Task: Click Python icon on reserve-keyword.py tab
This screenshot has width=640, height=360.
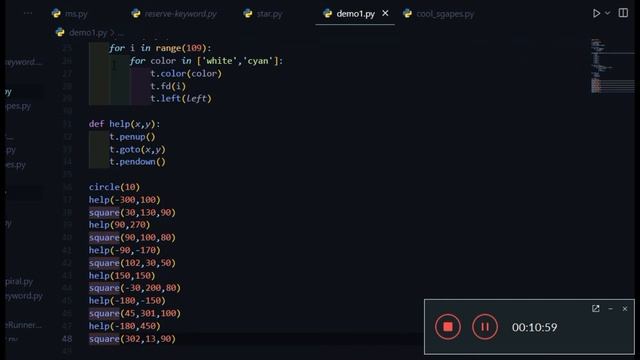Action: pyautogui.click(x=136, y=13)
